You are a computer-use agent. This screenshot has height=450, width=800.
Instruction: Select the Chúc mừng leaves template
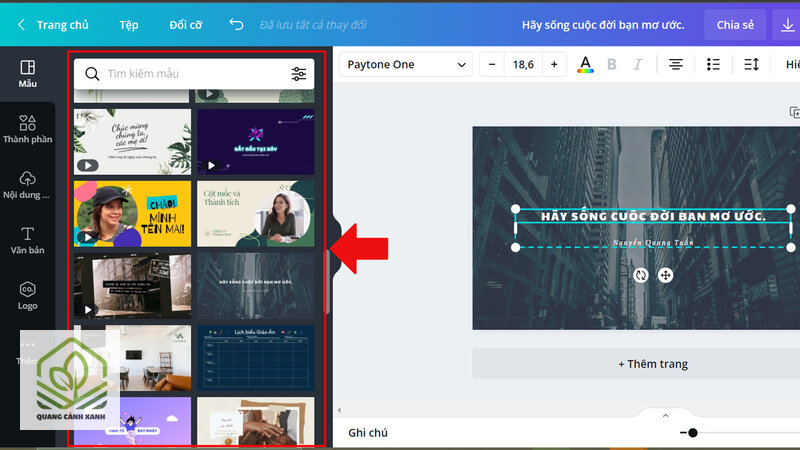[133, 142]
